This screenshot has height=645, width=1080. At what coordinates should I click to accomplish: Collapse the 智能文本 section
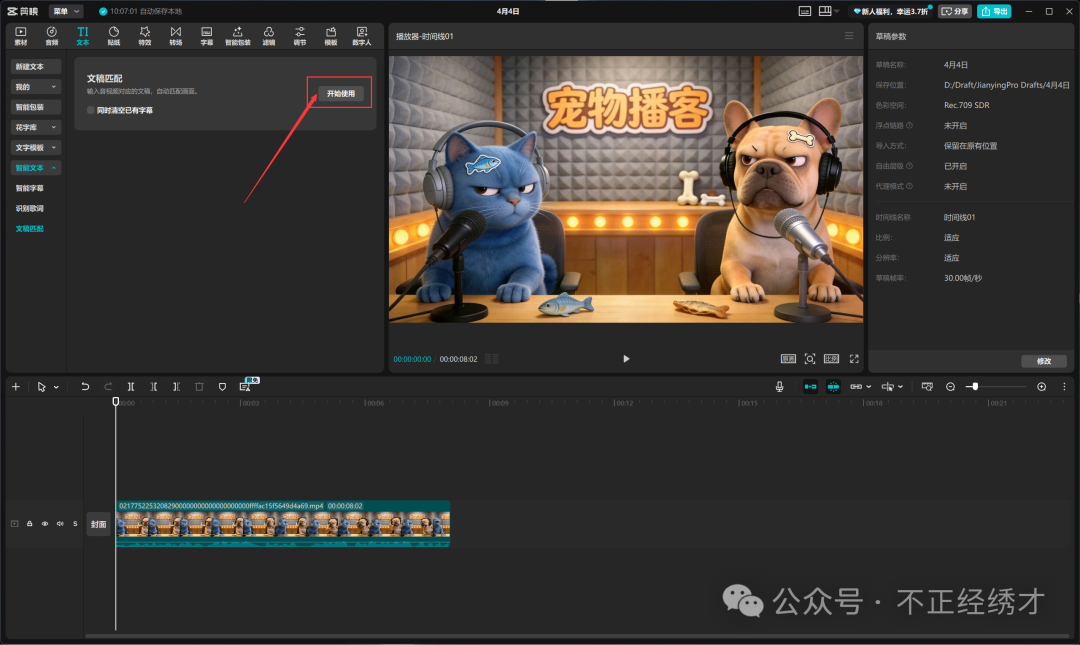coord(36,168)
